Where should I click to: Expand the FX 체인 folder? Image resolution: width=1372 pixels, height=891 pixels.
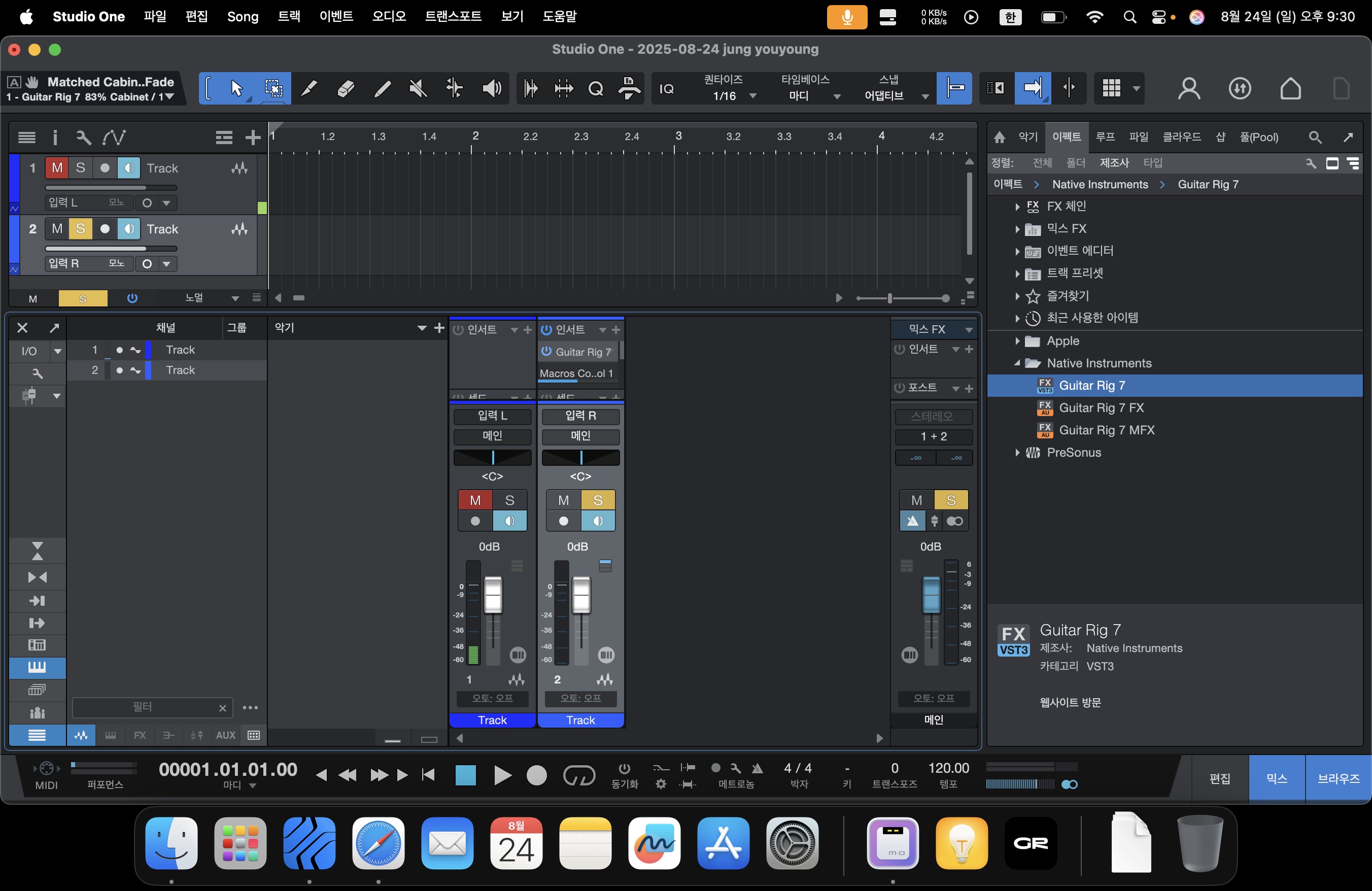(x=1017, y=207)
